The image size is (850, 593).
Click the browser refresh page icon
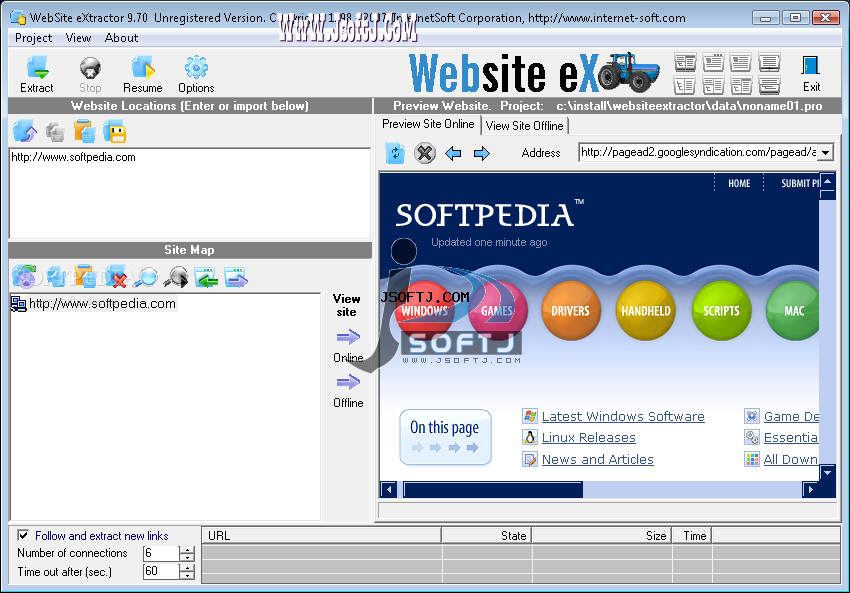395,153
